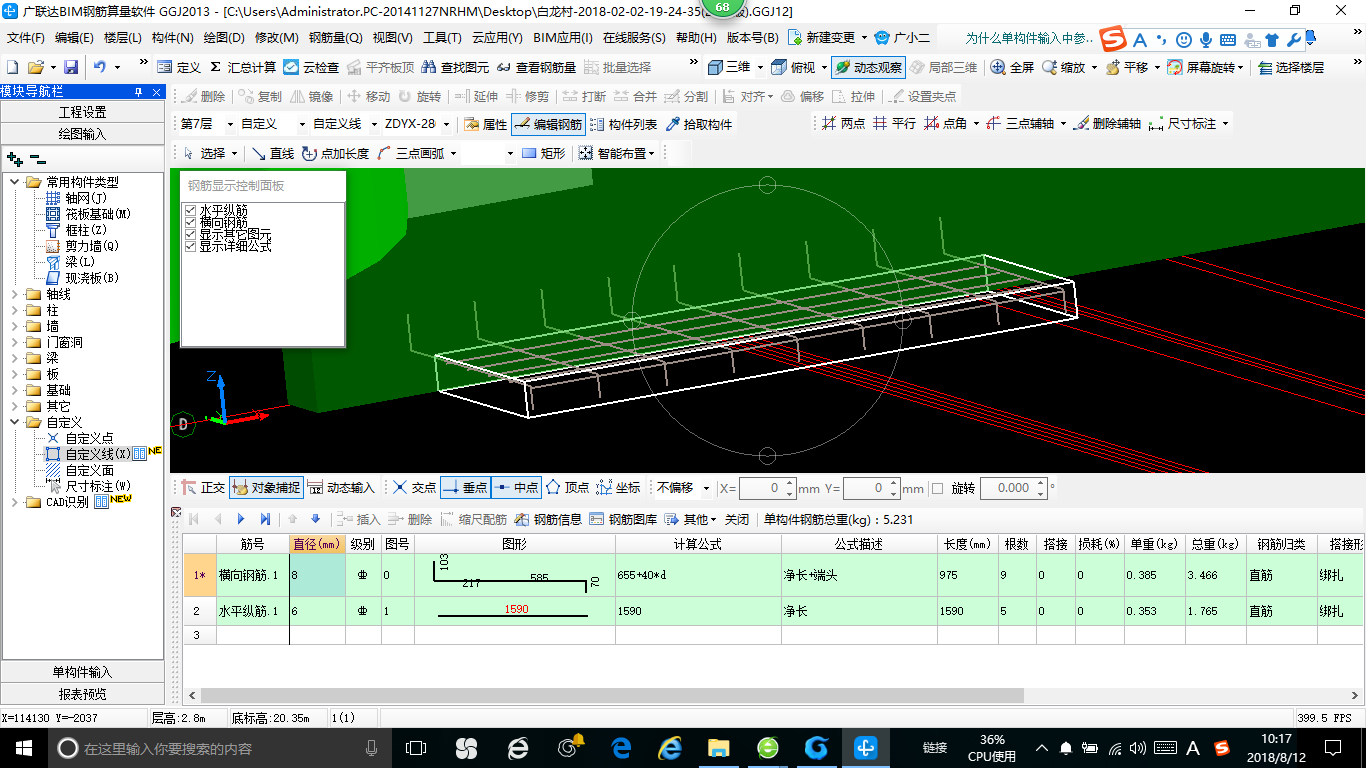Click 关闭 in rebar toolbar
The width and height of the screenshot is (1366, 768).
pyautogui.click(x=737, y=519)
